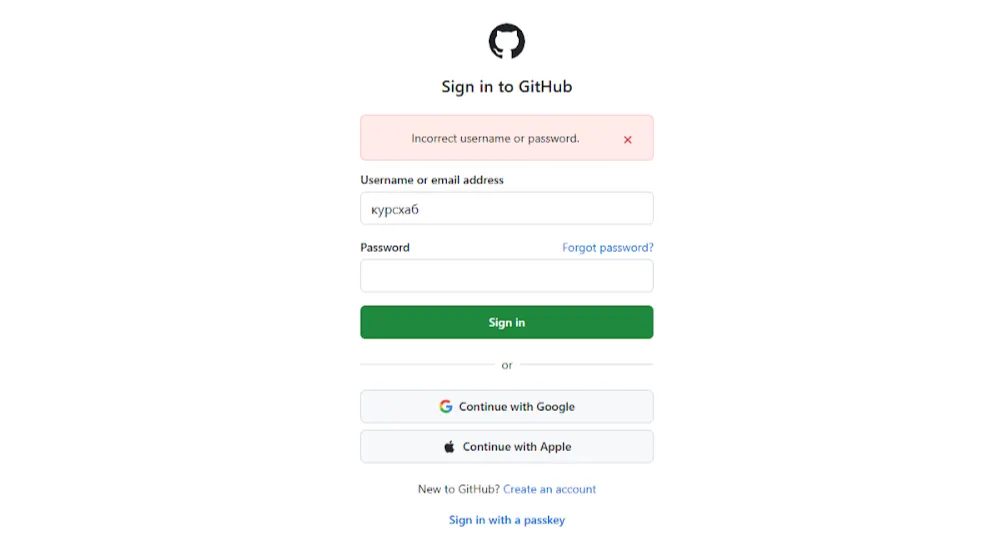Choose Continue with Google
The width and height of the screenshot is (991, 558).
506,407
